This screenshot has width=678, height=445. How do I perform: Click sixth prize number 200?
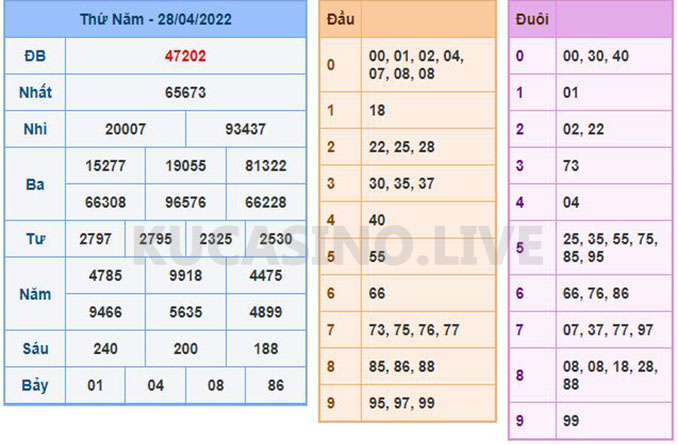(185, 349)
